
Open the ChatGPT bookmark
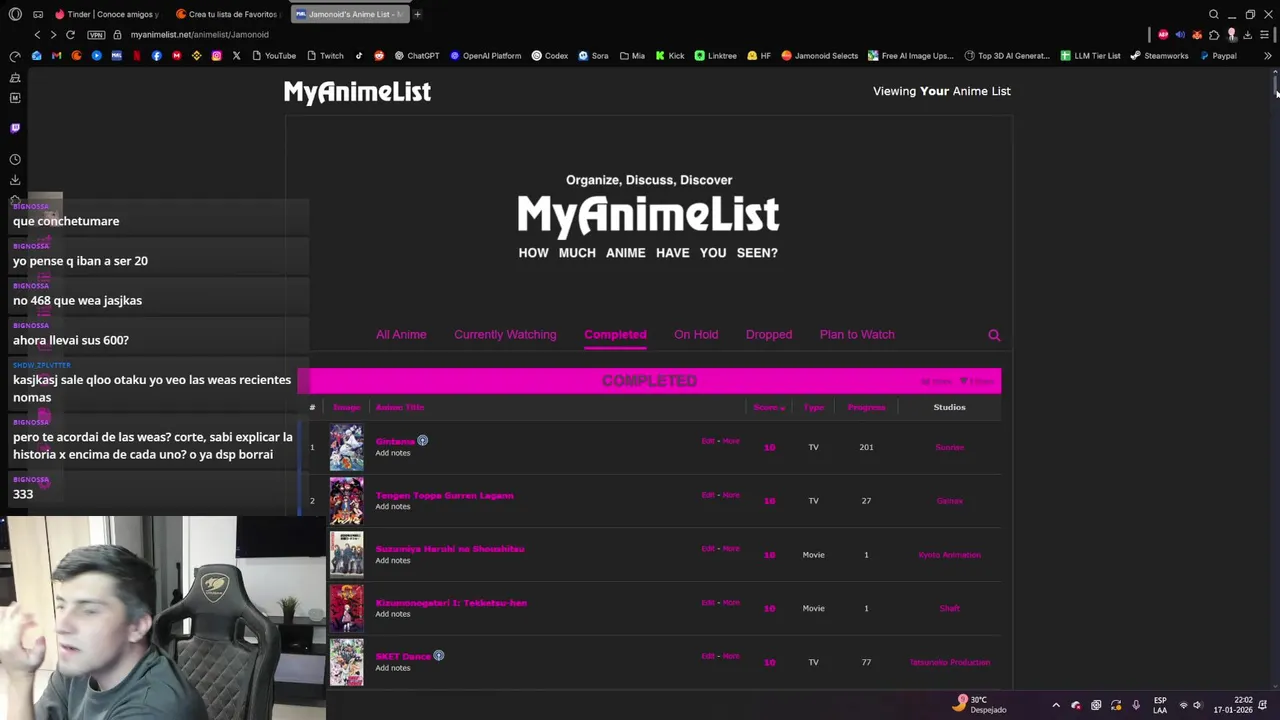(x=417, y=56)
